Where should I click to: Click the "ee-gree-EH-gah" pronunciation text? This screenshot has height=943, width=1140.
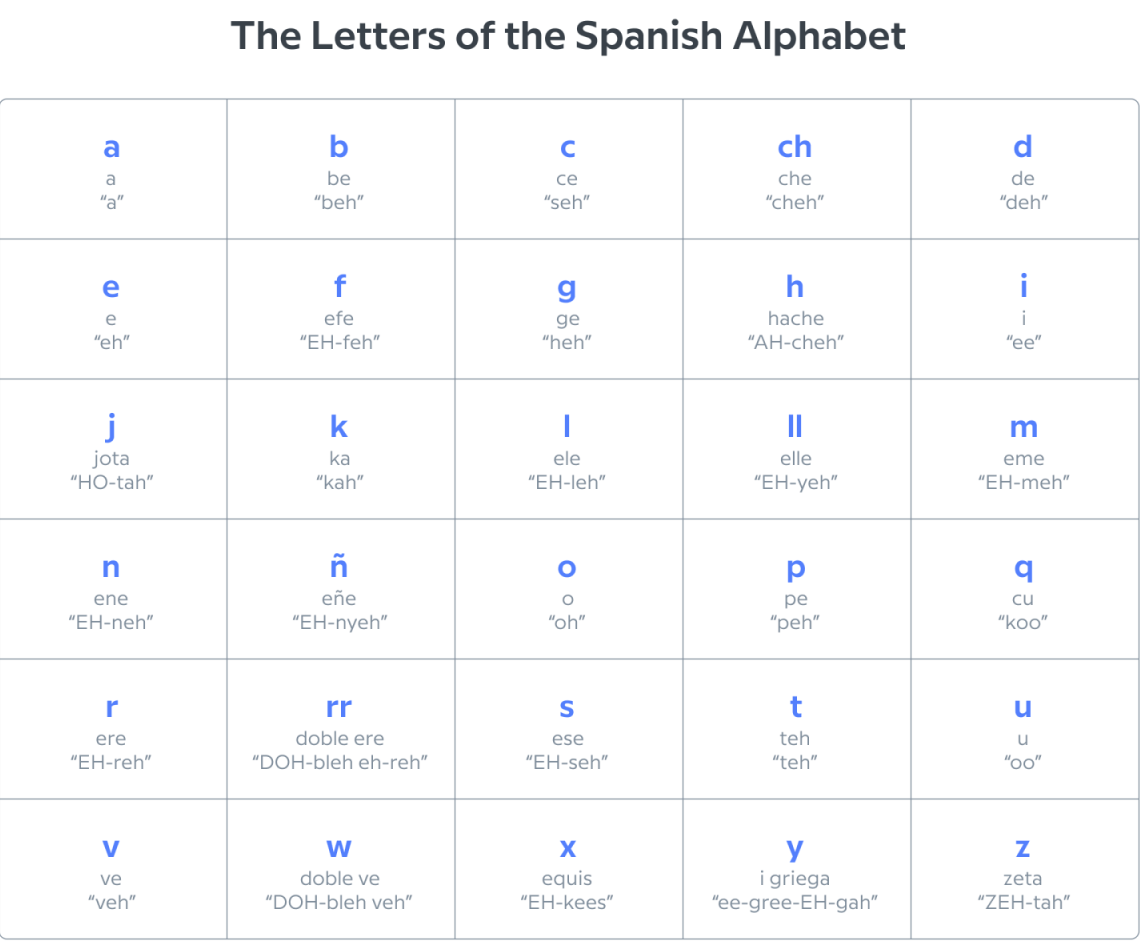(x=795, y=902)
